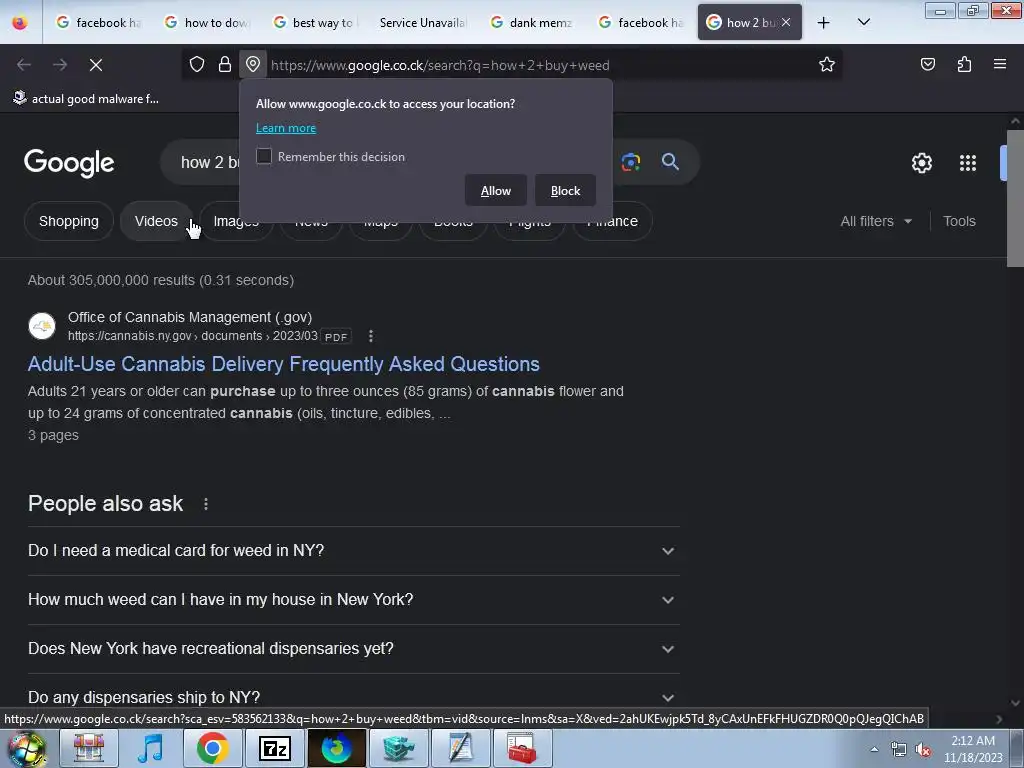The image size is (1024, 768).
Task: Click the location permission pin icon
Action: (x=253, y=64)
